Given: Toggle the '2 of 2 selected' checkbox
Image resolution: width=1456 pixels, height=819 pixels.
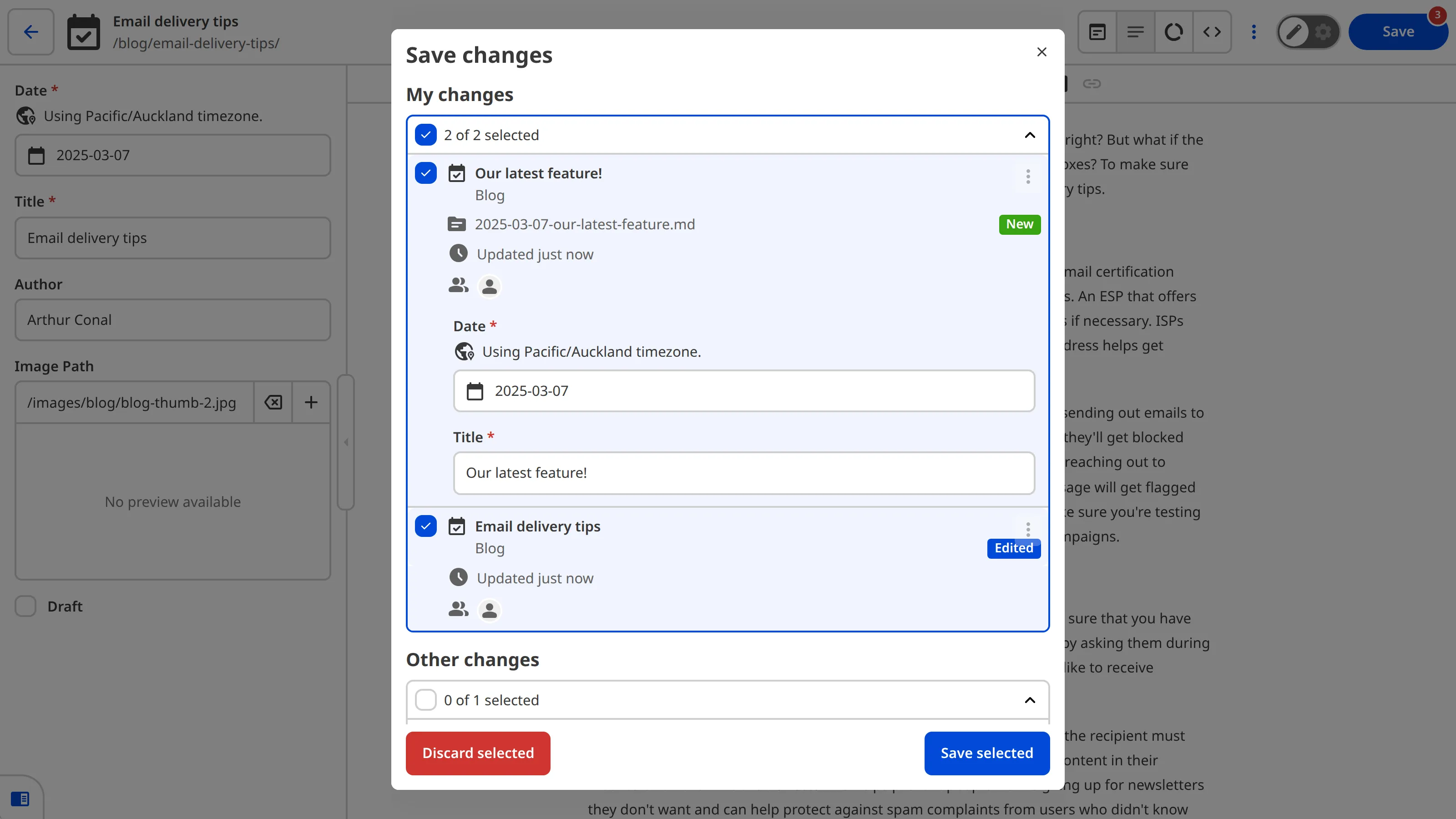Looking at the screenshot, I should pos(425,135).
